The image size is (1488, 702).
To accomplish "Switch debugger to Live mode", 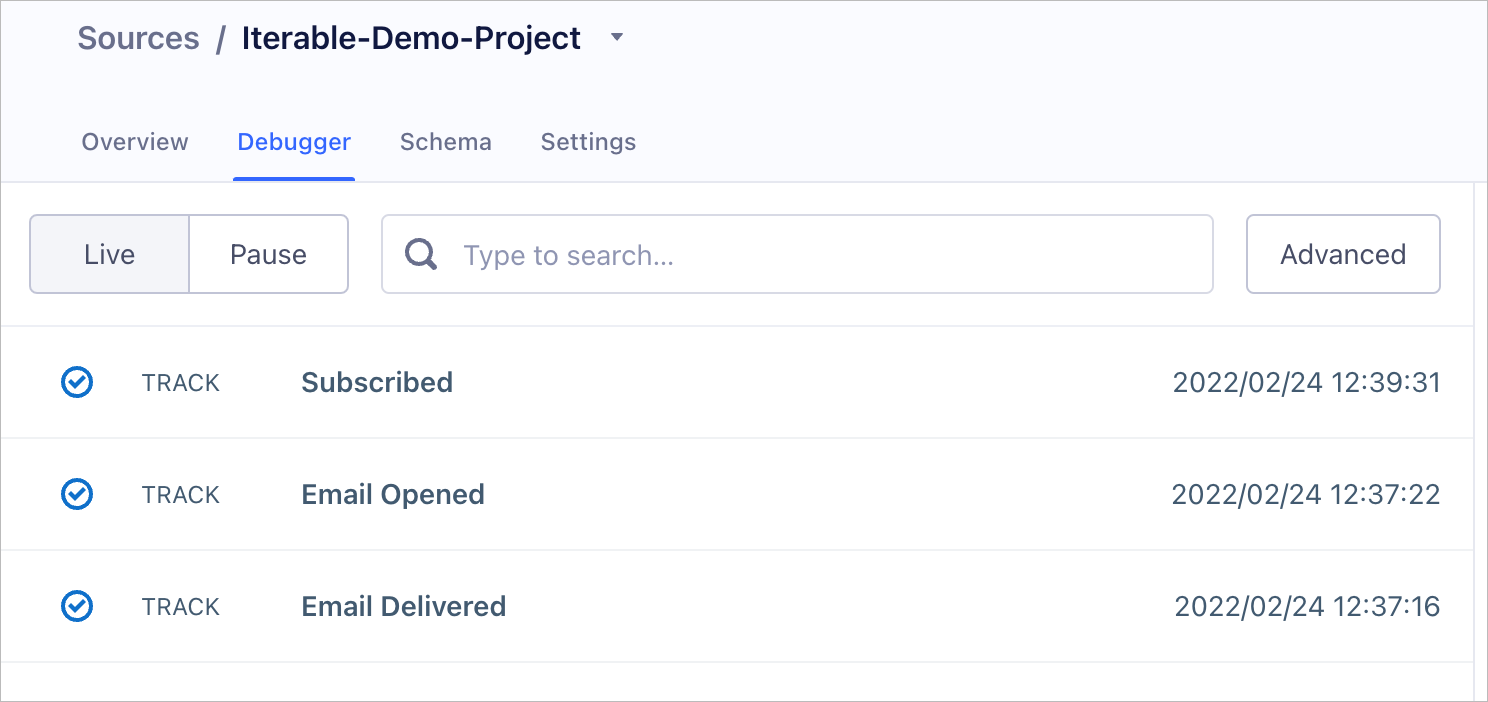I will click(109, 254).
